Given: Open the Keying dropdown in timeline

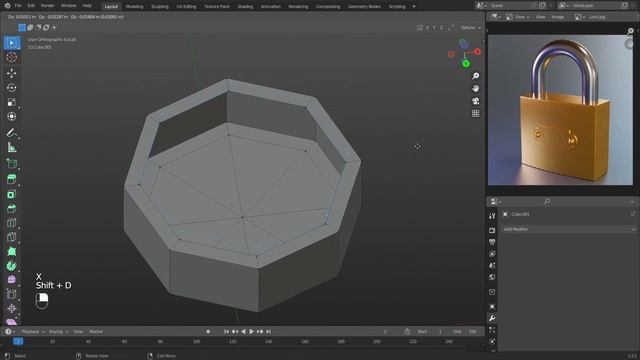Looking at the screenshot, I should (58, 331).
